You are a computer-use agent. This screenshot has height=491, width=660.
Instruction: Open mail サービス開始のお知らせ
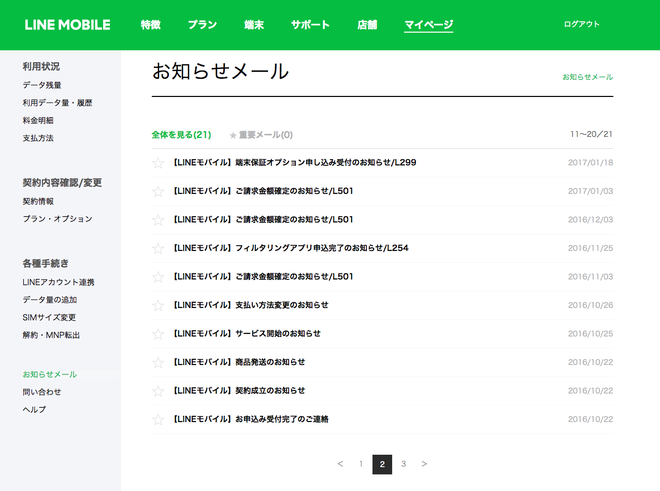[247, 334]
